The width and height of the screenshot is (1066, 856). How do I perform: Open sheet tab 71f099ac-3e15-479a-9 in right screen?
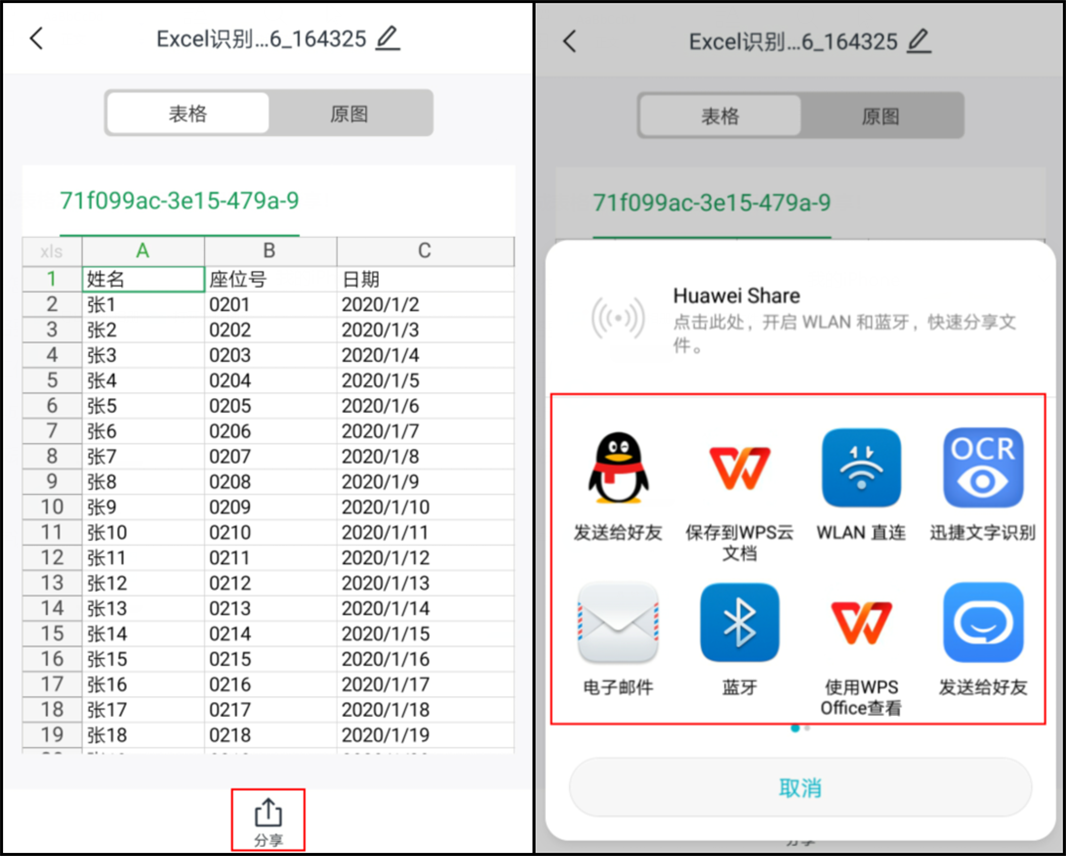pos(712,203)
